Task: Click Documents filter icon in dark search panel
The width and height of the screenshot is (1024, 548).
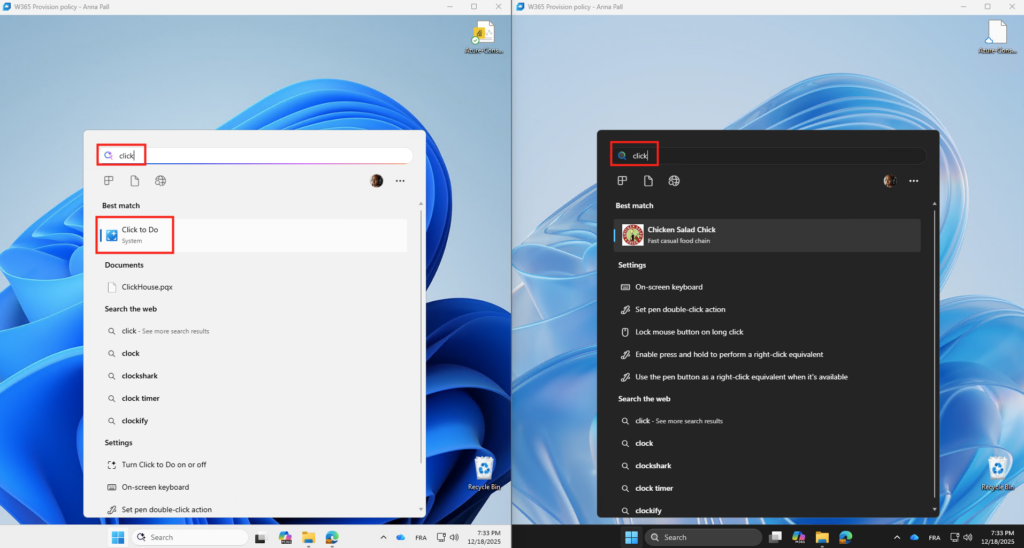Action: coord(648,181)
